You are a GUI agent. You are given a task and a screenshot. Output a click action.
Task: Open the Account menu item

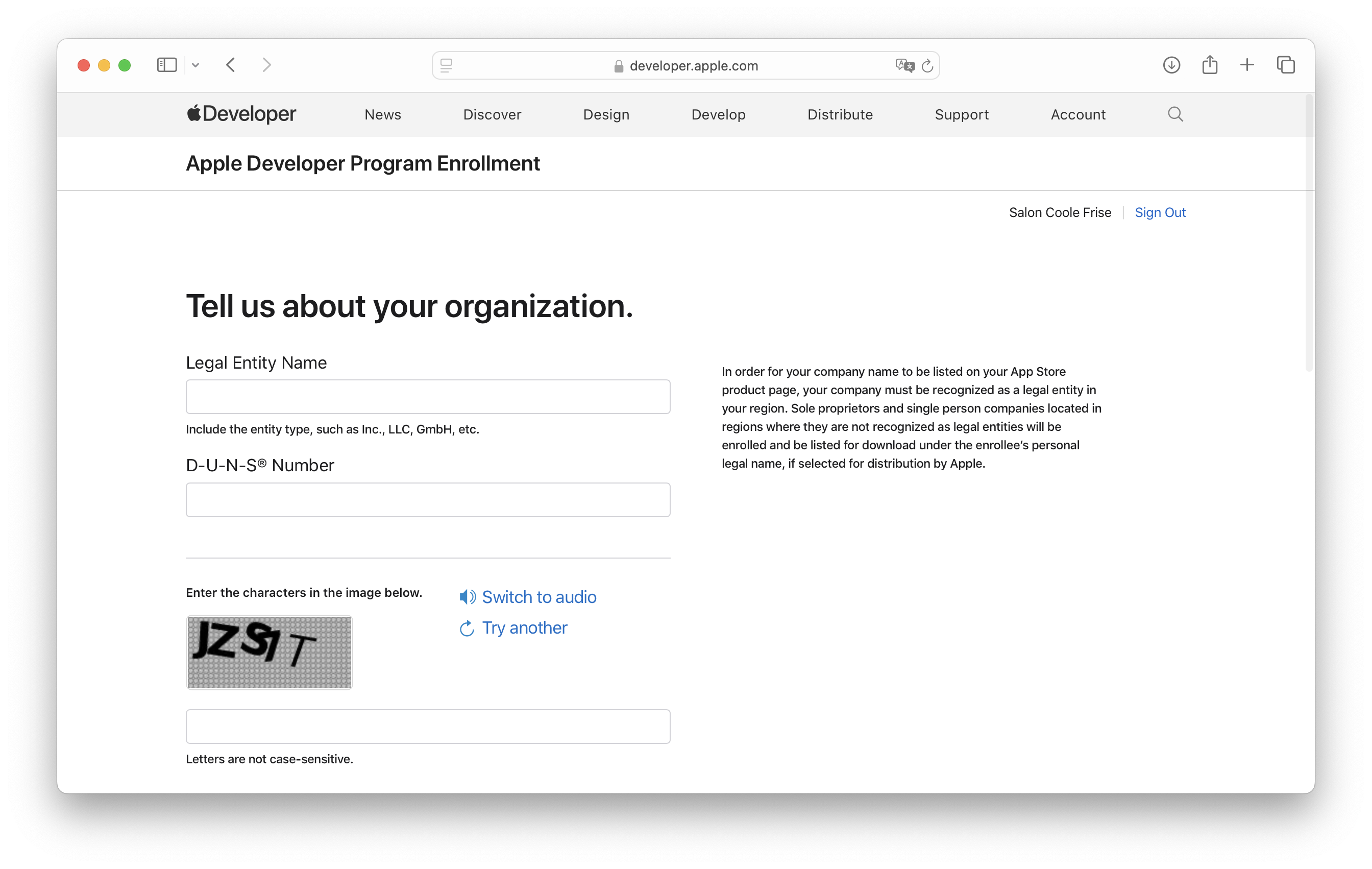click(1077, 114)
